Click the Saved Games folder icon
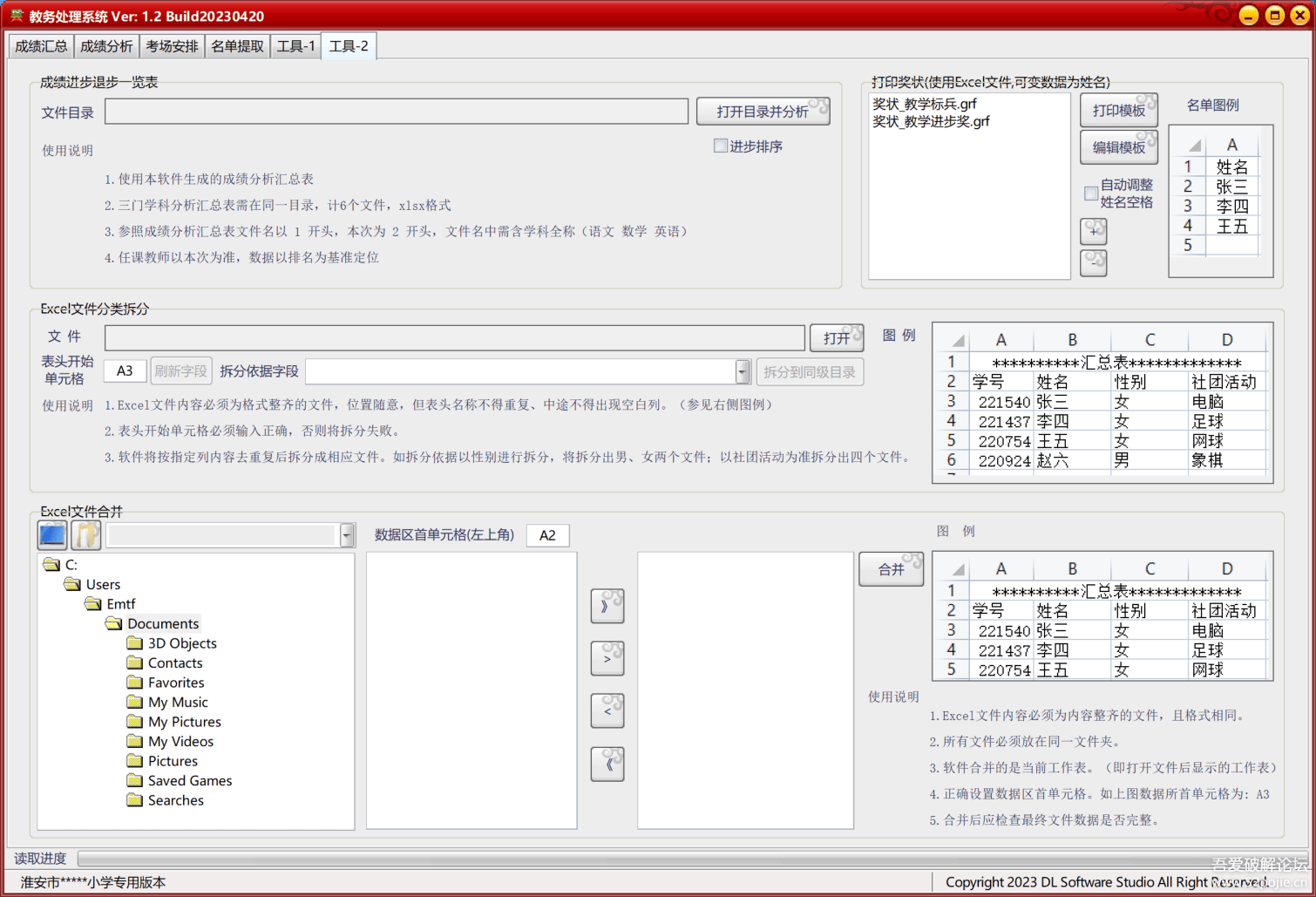The width and height of the screenshot is (1316, 897). (x=134, y=780)
